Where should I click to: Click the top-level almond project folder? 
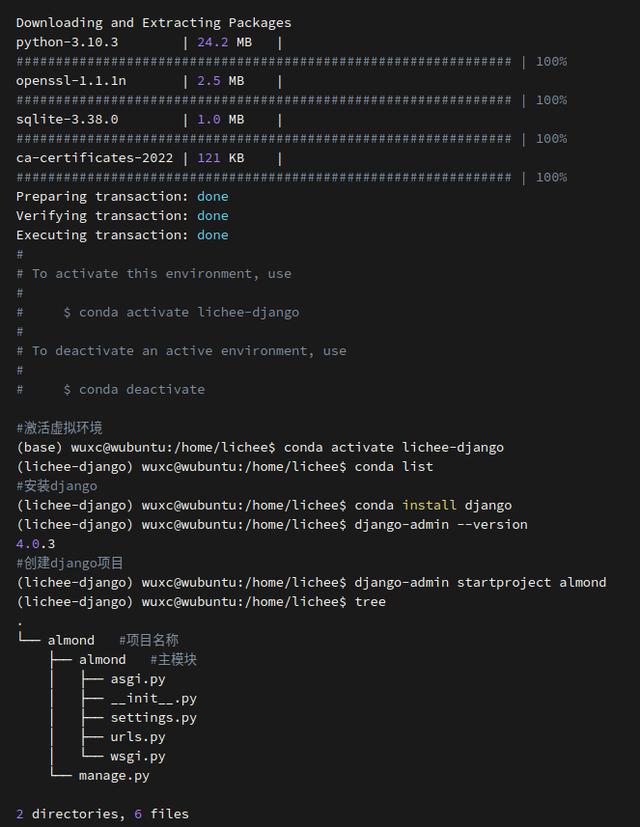point(71,640)
